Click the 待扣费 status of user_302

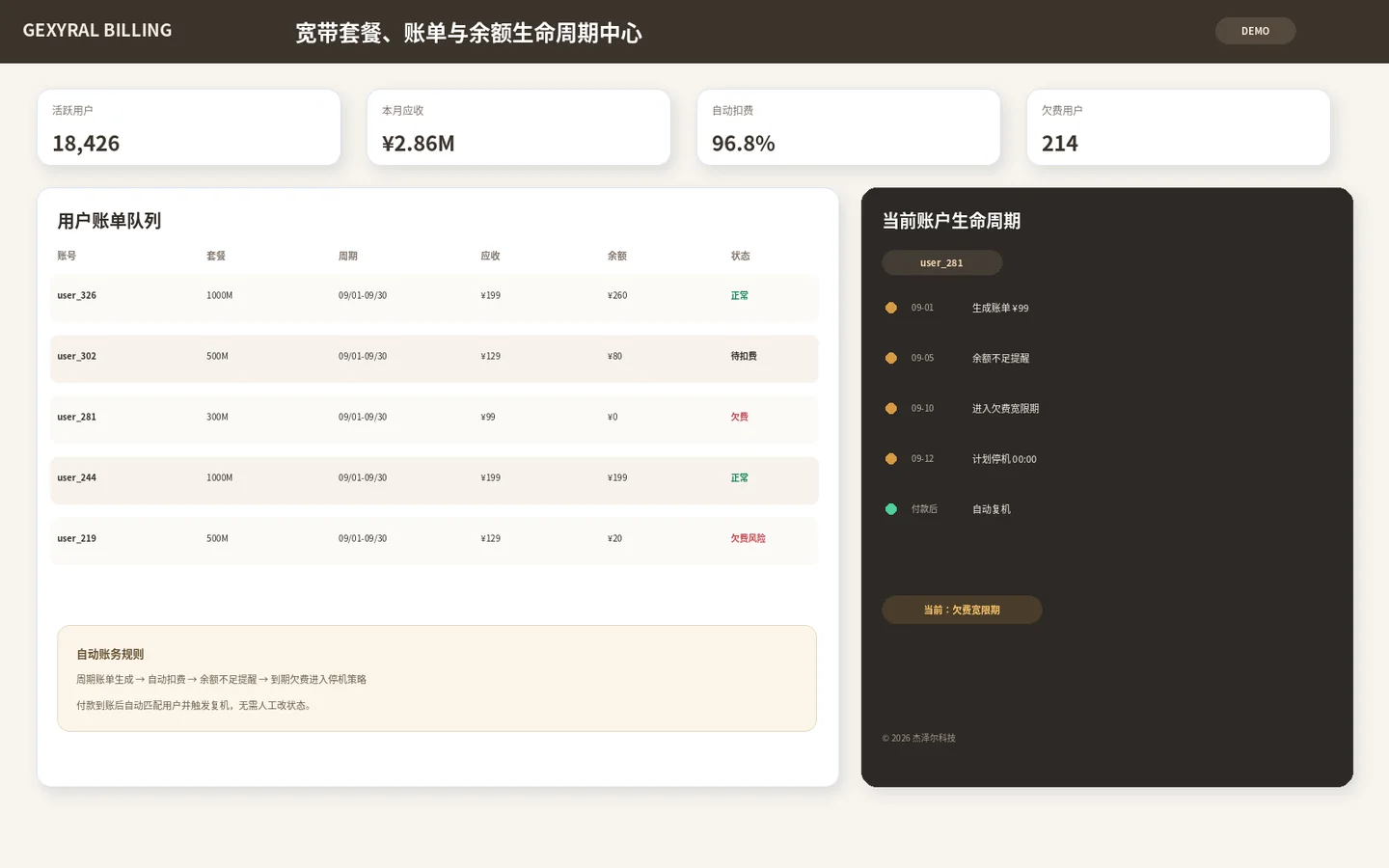744,356
